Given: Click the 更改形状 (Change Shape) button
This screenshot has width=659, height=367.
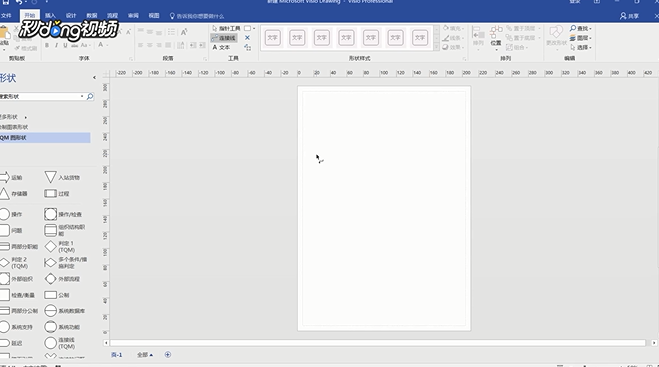Looking at the screenshot, I should (556, 37).
